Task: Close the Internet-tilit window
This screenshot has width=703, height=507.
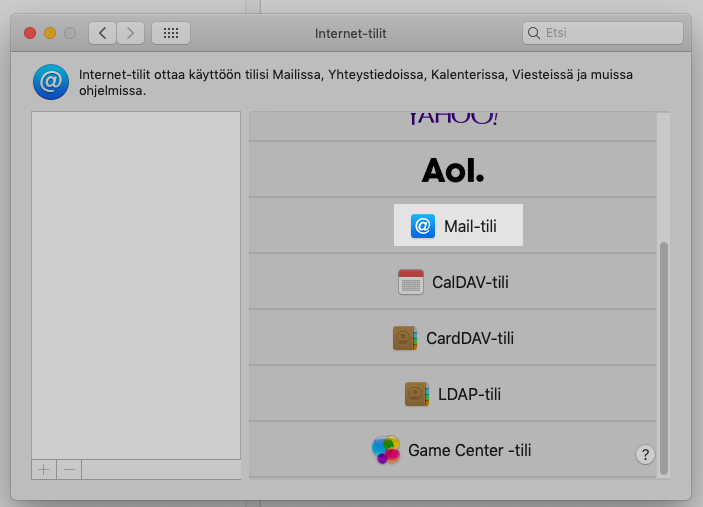Action: [x=30, y=33]
